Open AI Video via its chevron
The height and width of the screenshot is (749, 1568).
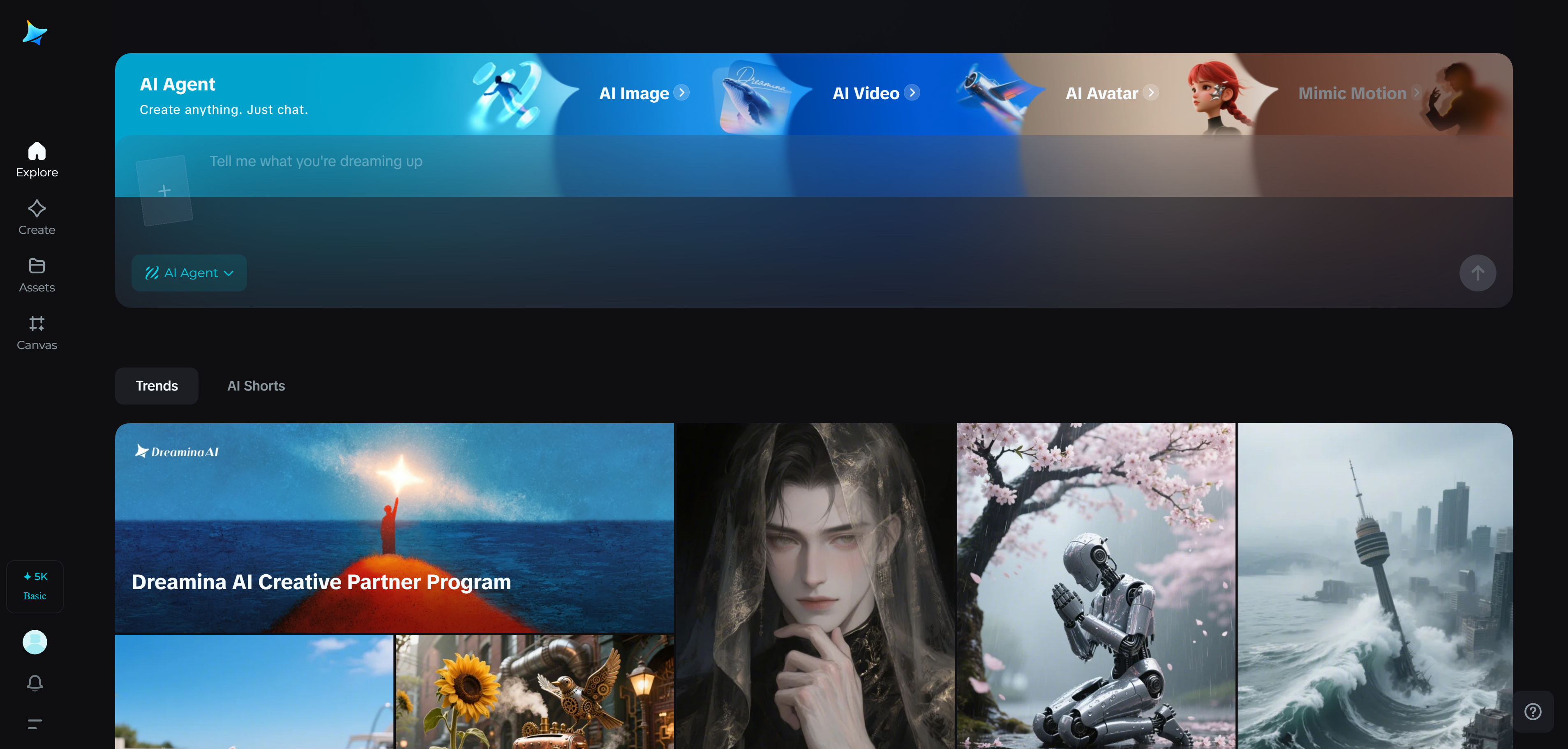tap(912, 92)
